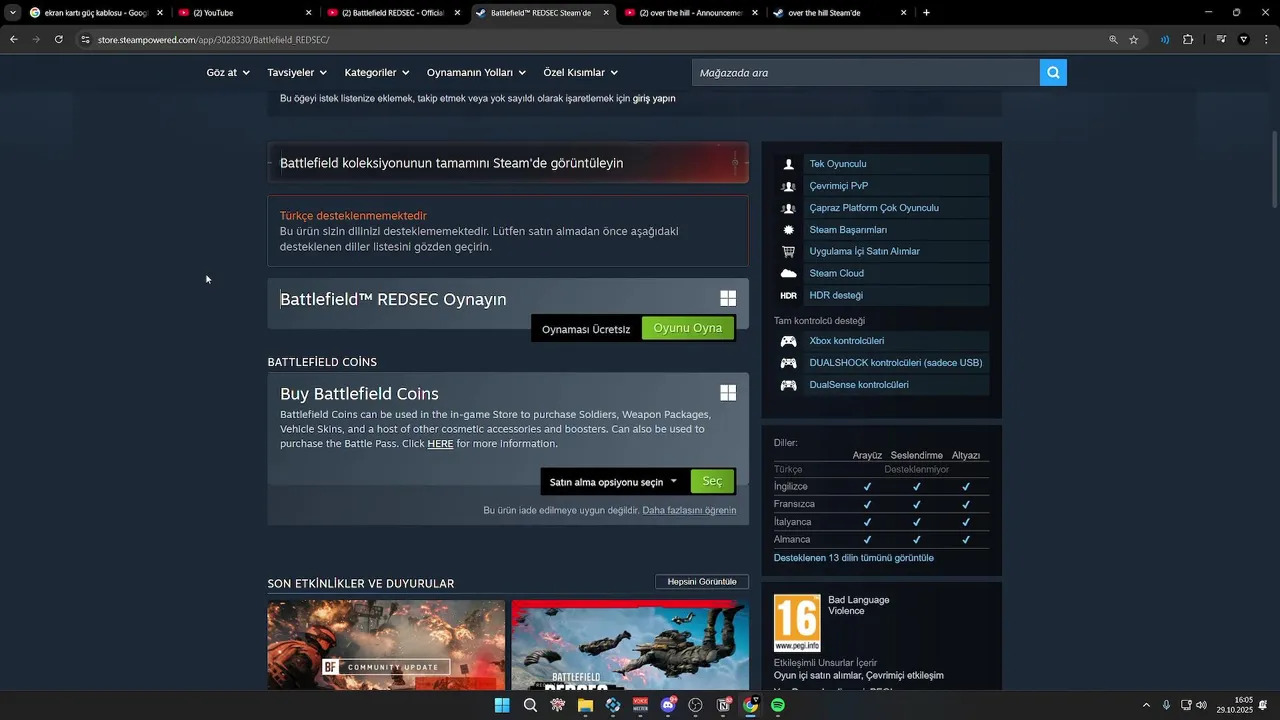Click the magnifier search button in Steam store

pos(1053,73)
